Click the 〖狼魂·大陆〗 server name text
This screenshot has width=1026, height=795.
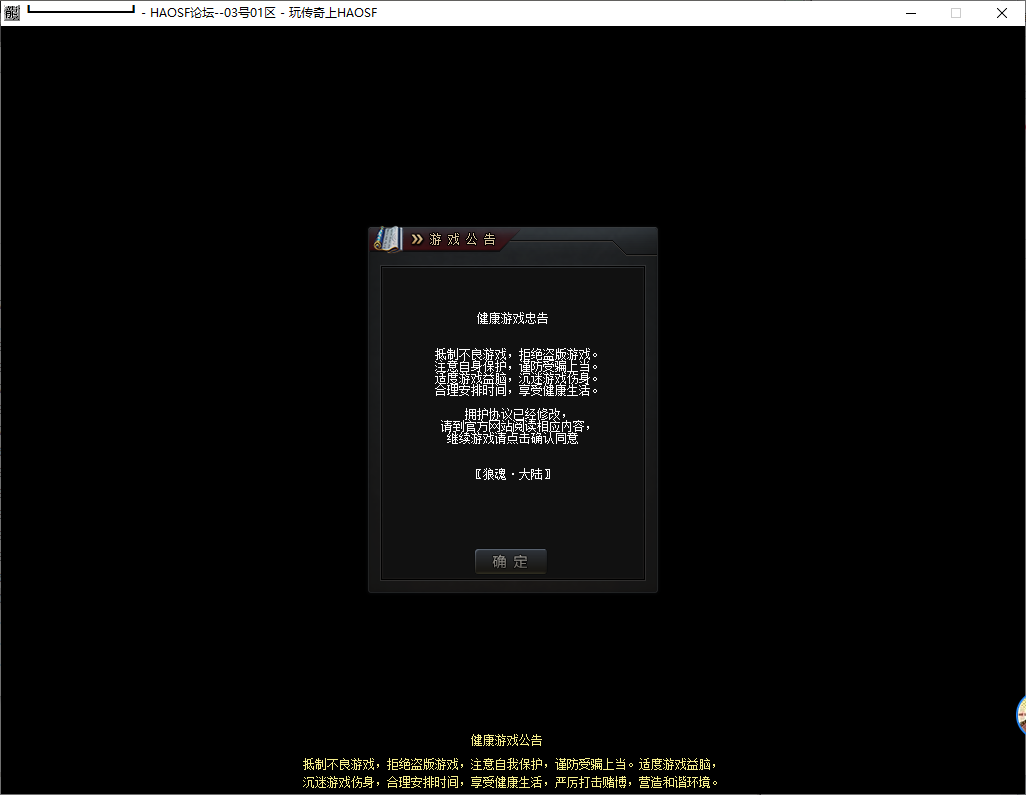(512, 473)
